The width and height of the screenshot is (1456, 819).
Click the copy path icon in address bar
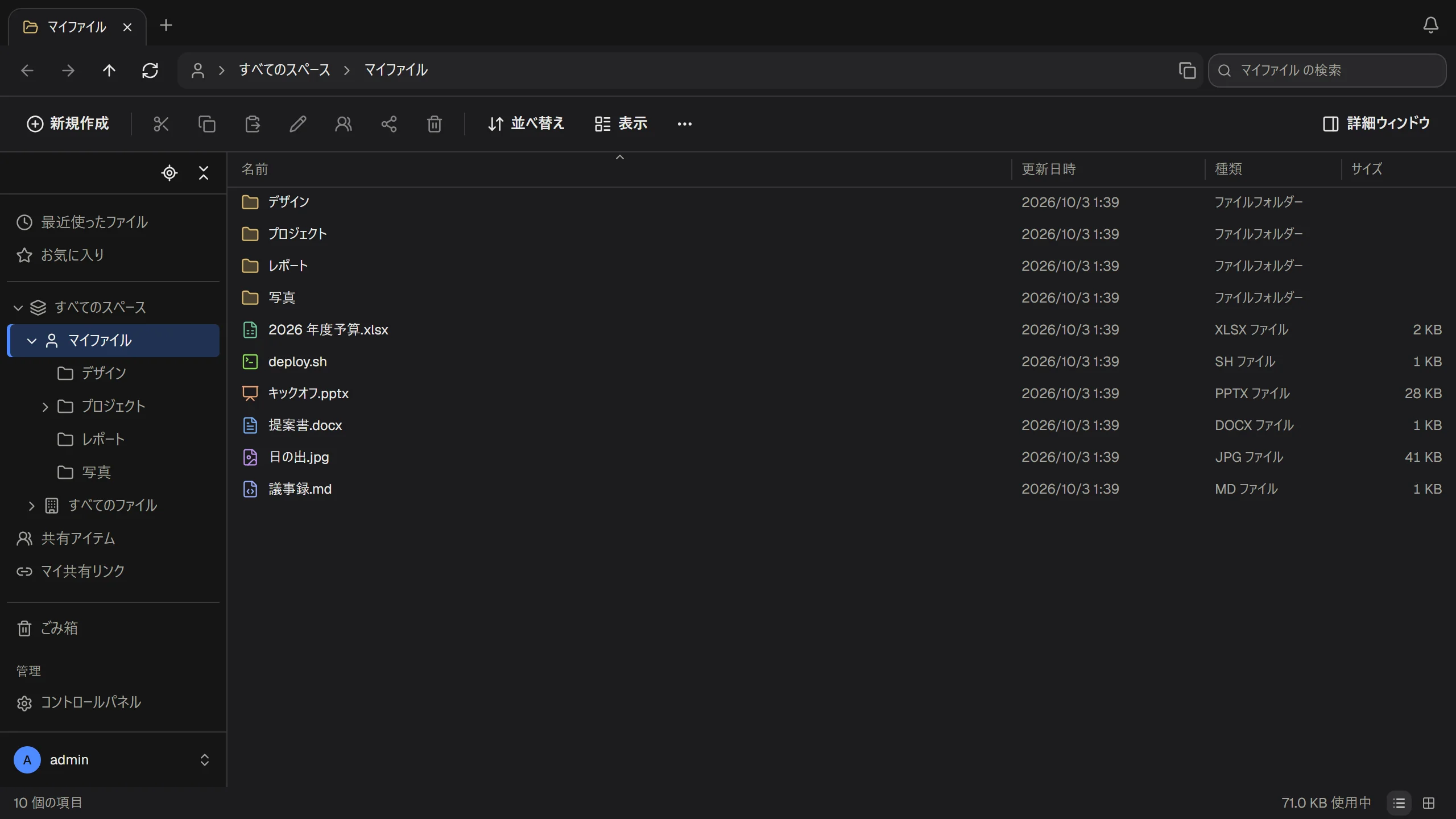pos(1188,71)
